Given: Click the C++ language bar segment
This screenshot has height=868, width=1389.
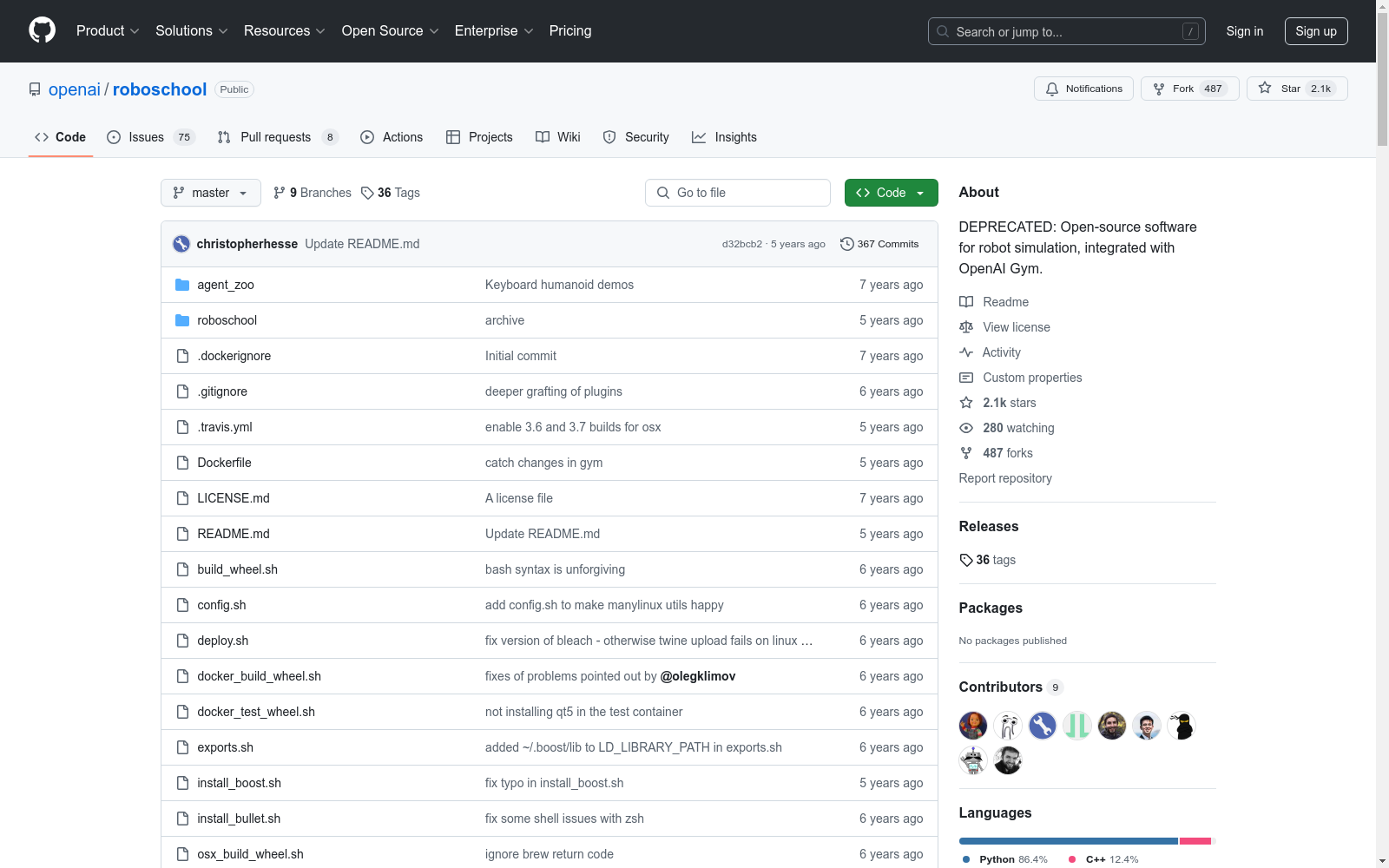Looking at the screenshot, I should point(1195,841).
